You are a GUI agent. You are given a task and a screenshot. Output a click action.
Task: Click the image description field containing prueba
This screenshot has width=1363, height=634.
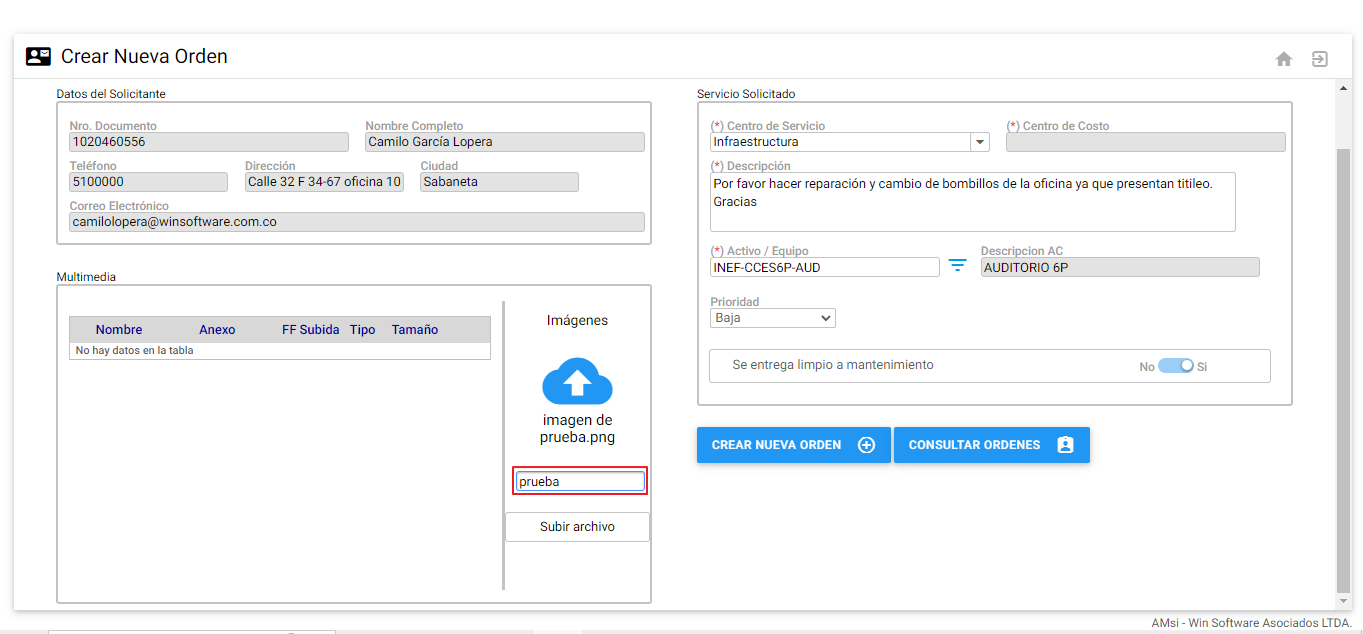tap(580, 481)
